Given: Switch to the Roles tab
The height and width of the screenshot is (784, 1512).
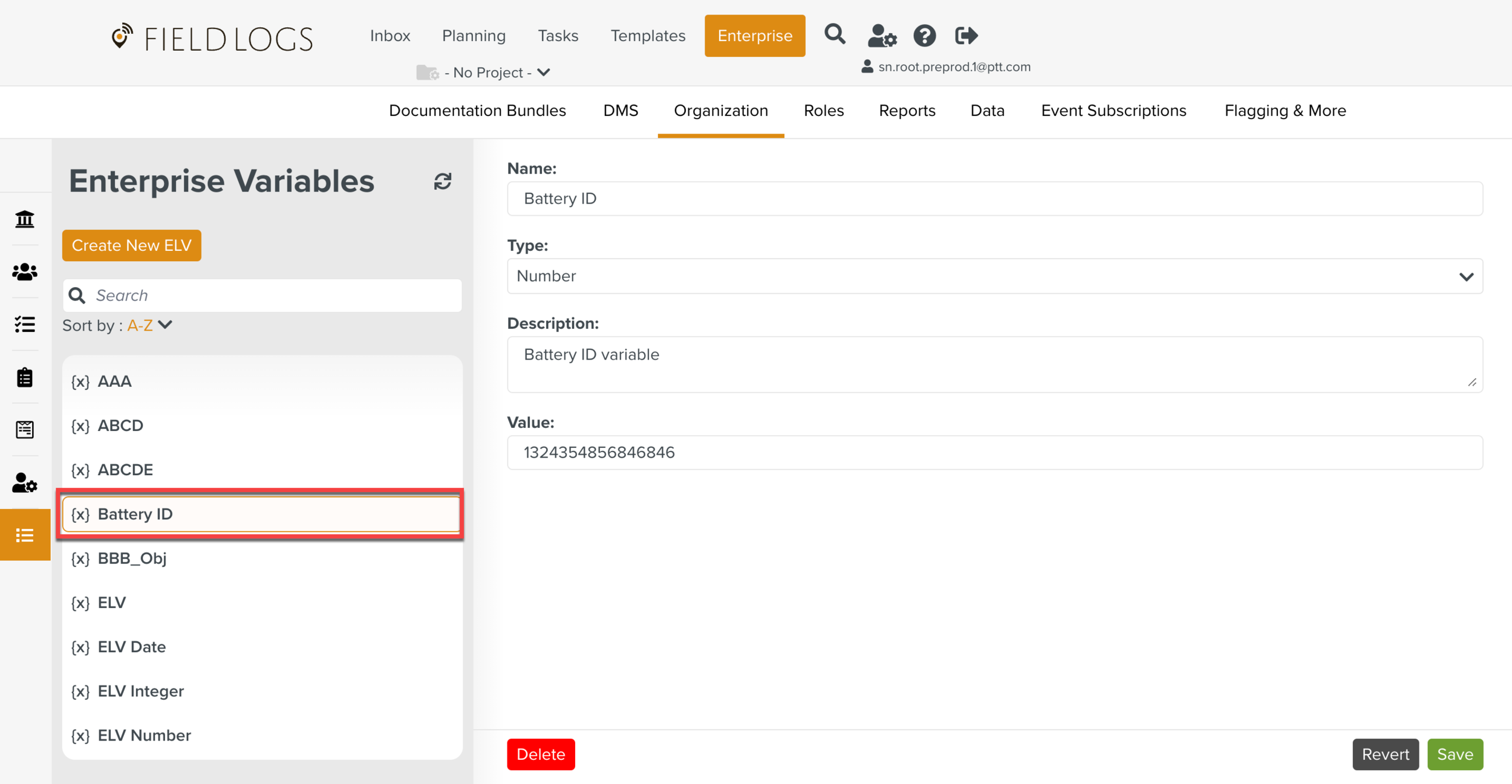Looking at the screenshot, I should [x=823, y=111].
